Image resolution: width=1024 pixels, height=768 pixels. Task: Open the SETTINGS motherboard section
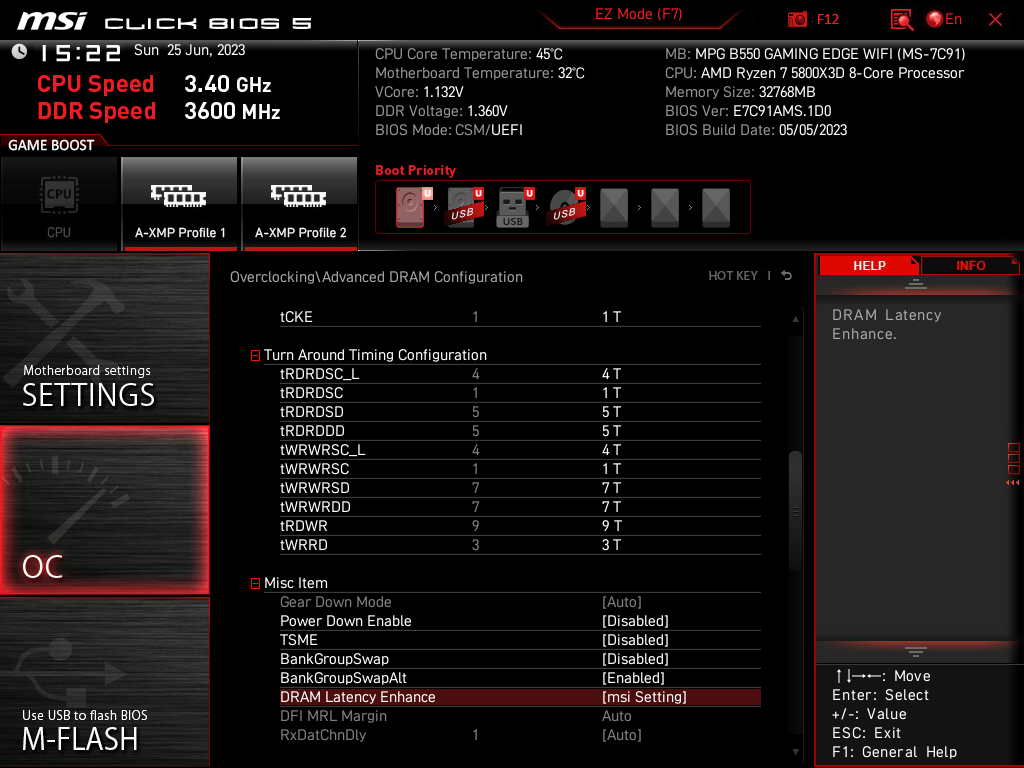[104, 338]
